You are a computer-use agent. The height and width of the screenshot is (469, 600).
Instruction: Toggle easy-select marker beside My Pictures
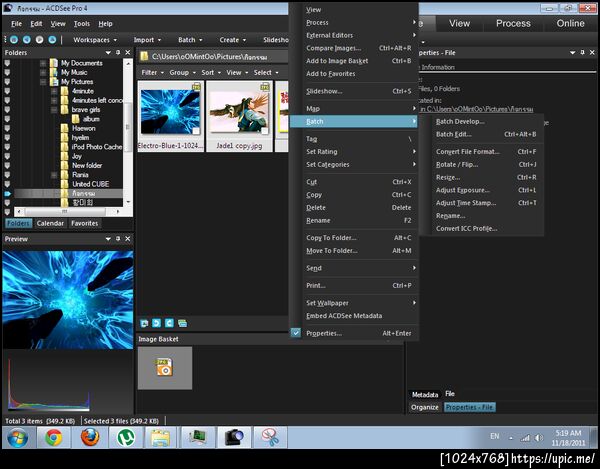[7, 82]
